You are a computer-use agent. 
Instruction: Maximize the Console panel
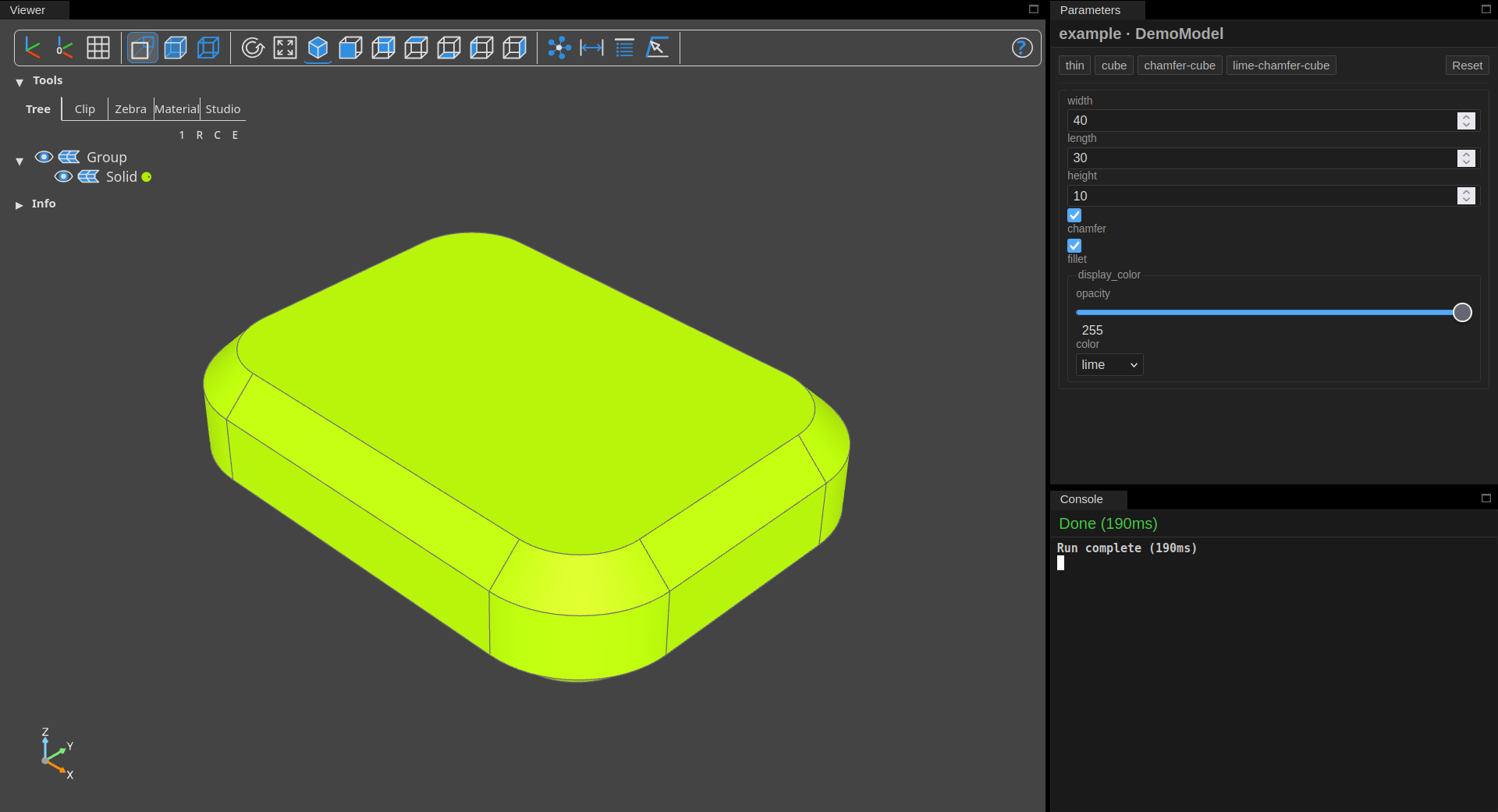click(1486, 498)
